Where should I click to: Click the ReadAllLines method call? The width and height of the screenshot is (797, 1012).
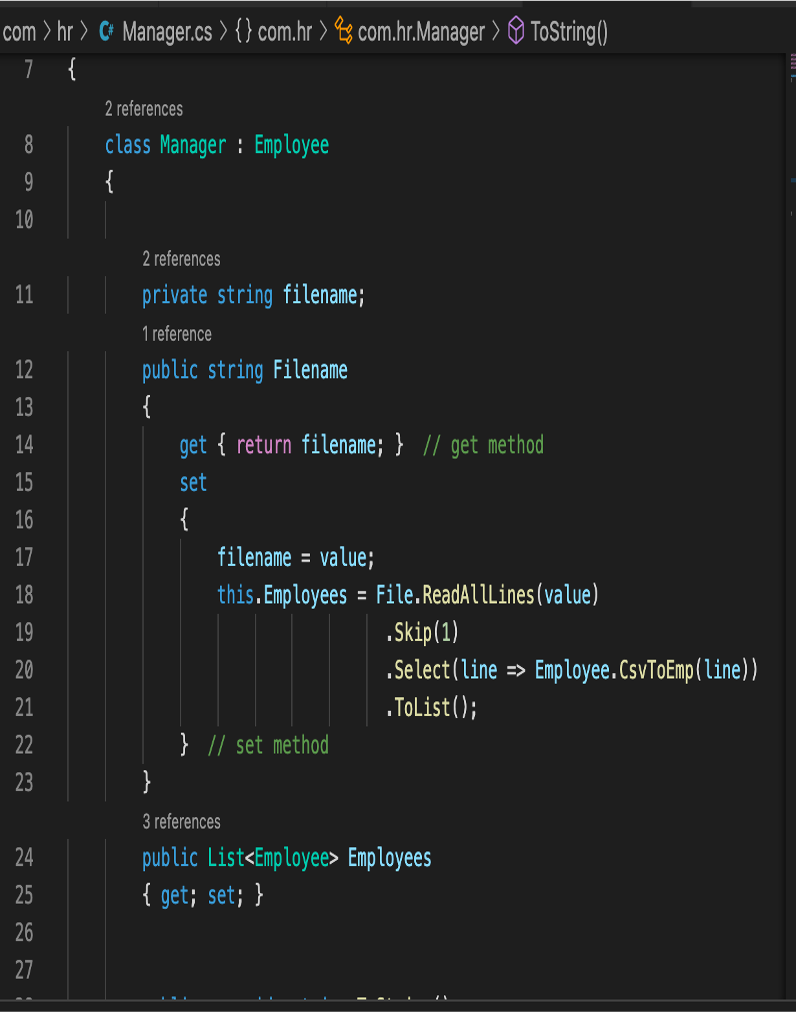pyautogui.click(x=479, y=595)
